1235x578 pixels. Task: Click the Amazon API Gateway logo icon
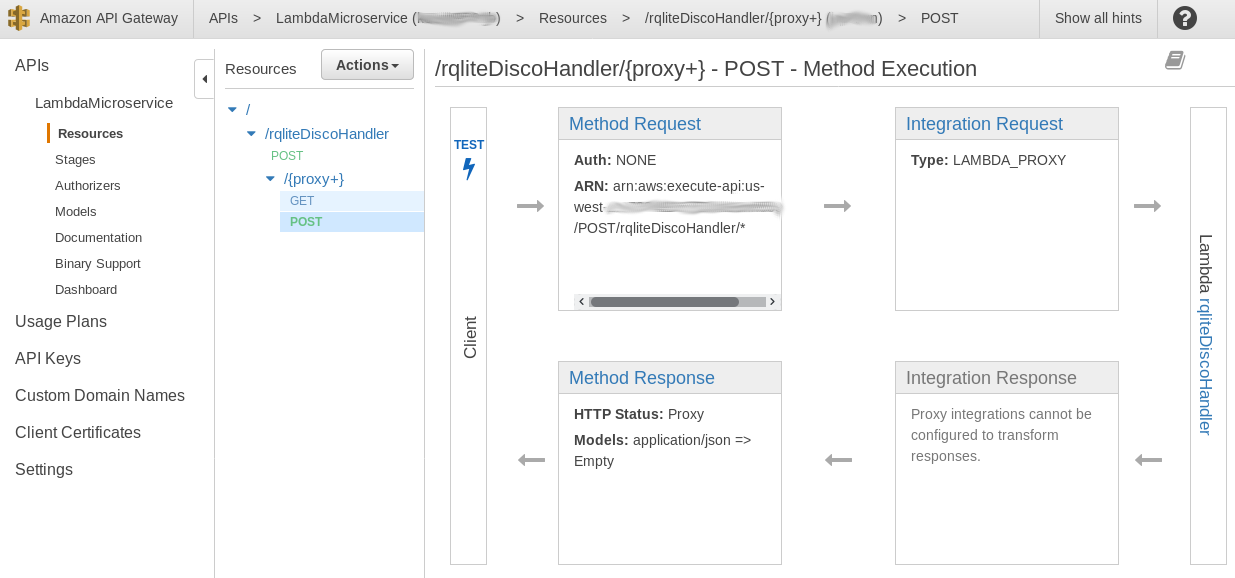pyautogui.click(x=17, y=17)
